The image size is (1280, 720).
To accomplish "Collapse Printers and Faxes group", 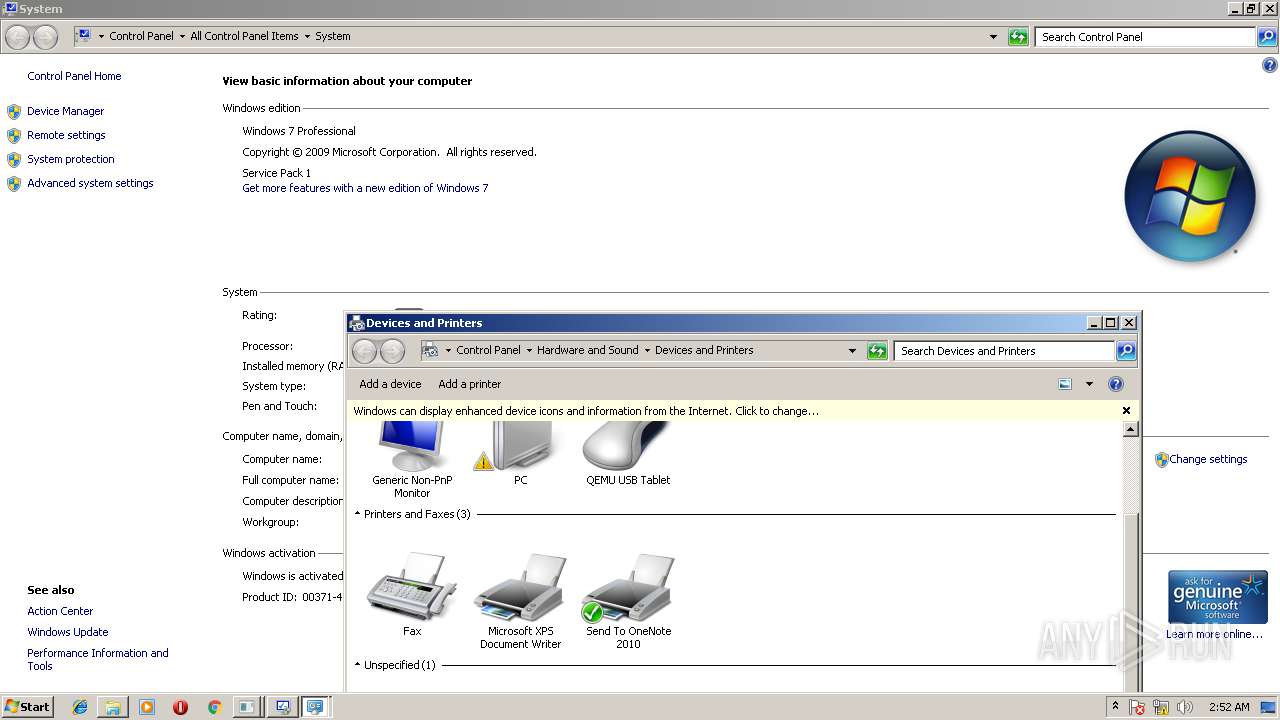I will pyautogui.click(x=357, y=514).
